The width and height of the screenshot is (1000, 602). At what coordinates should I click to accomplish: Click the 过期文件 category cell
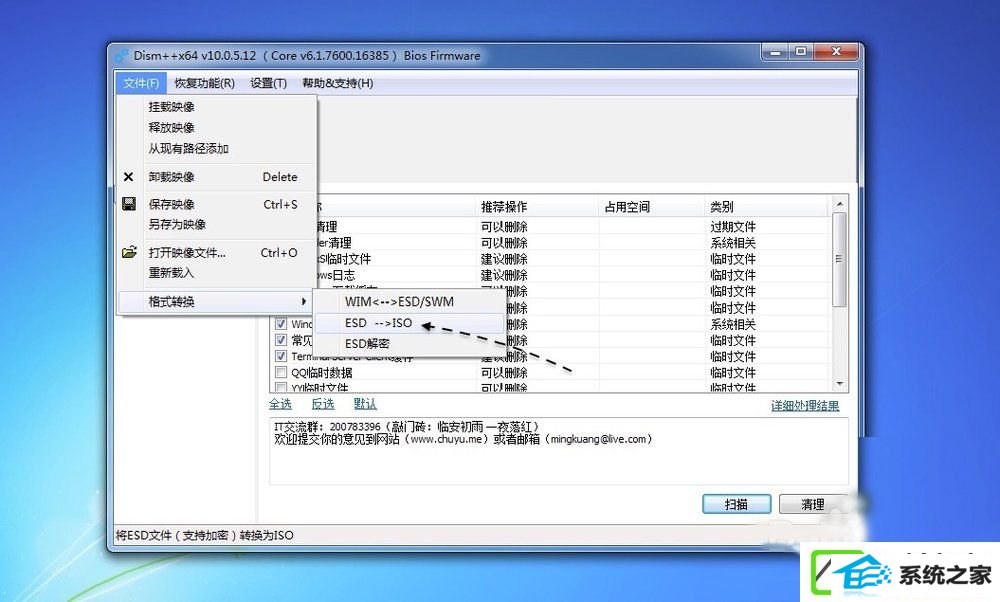coord(733,226)
